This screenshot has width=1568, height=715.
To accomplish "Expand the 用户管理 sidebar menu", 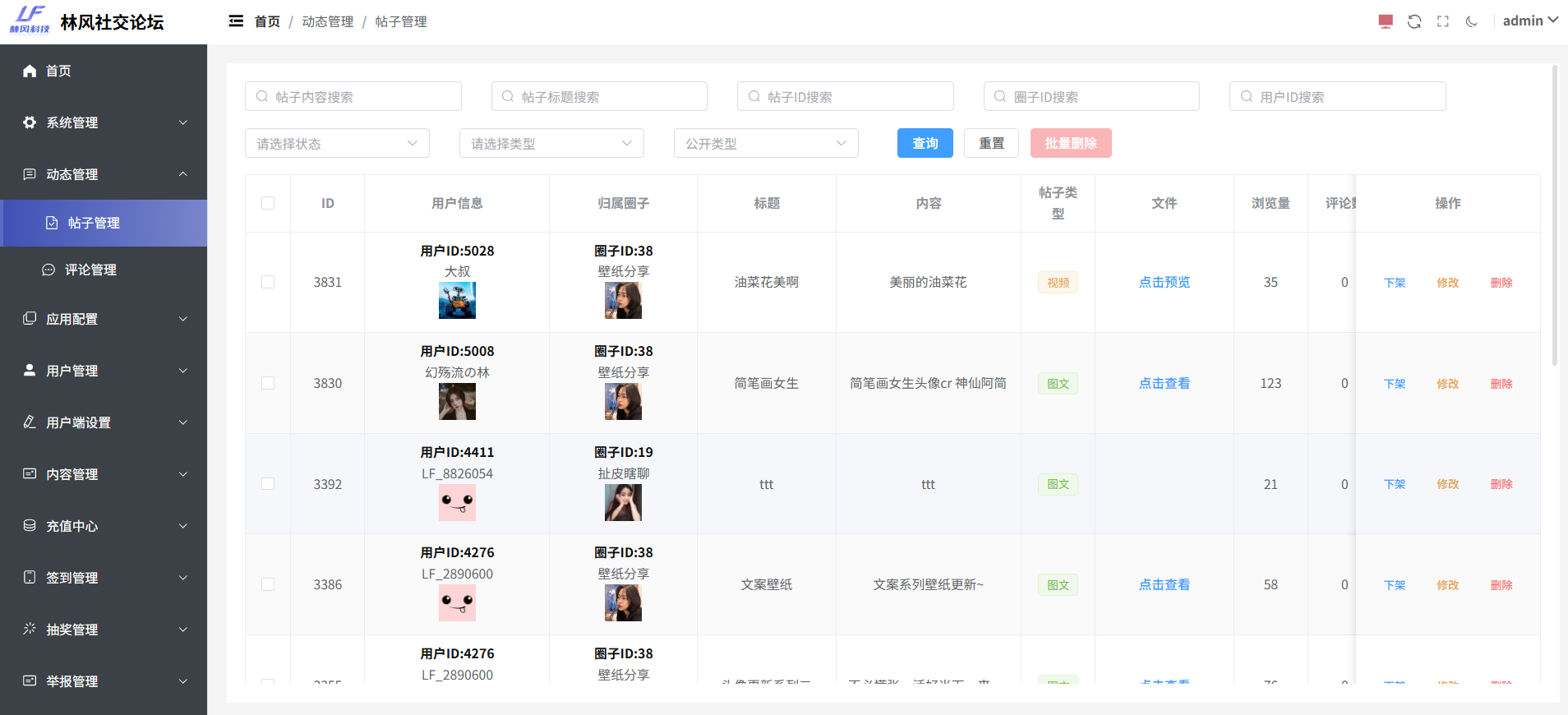I will (104, 371).
